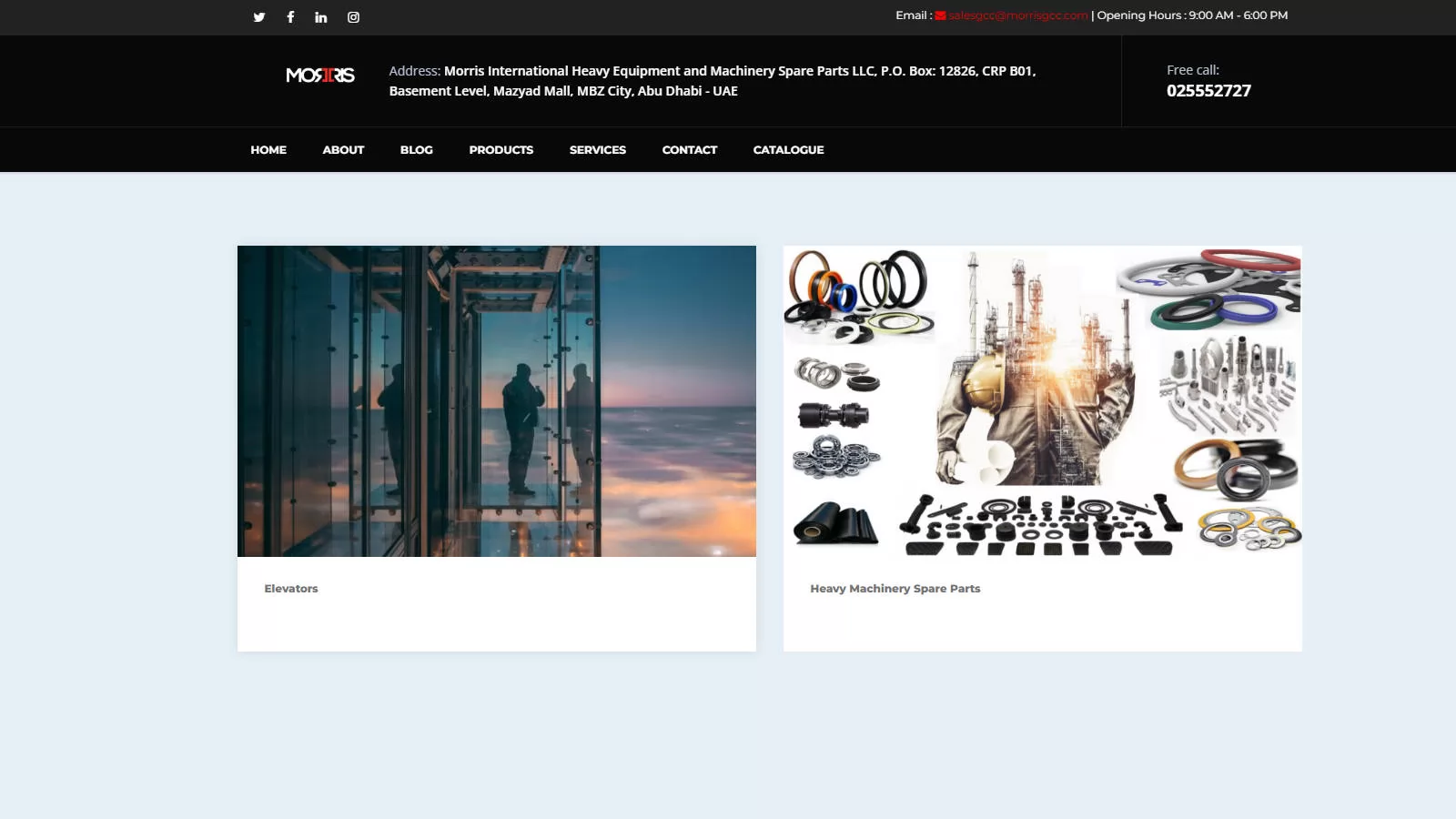Visit the LinkedIn profile icon
1456x819 pixels.
click(x=320, y=16)
